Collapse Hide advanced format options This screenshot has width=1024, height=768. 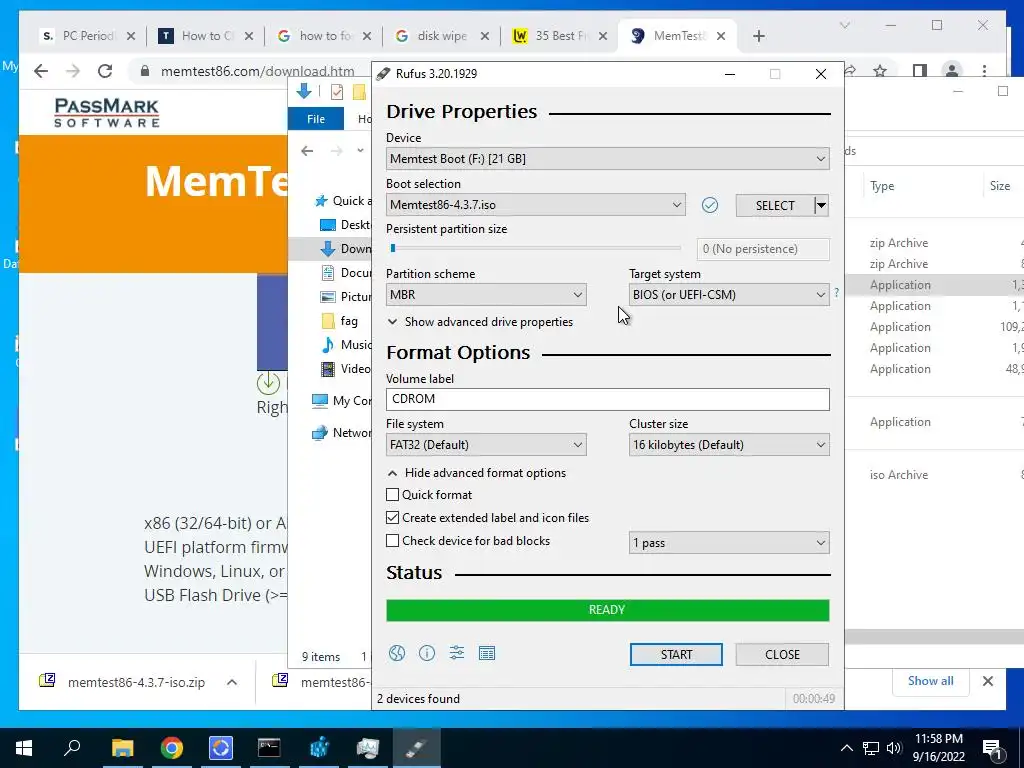tap(477, 473)
